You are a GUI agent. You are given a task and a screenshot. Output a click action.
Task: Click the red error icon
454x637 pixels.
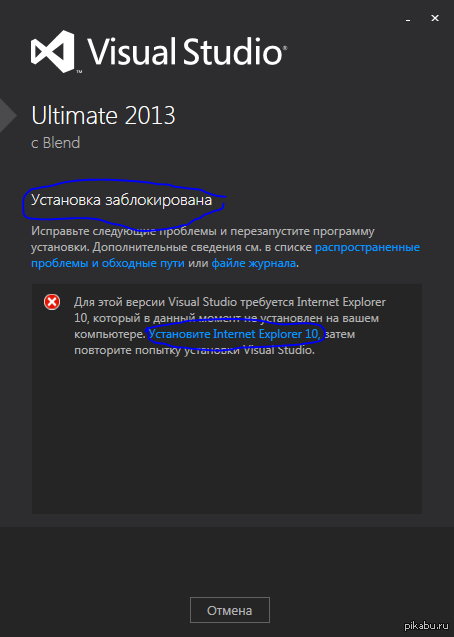point(52,302)
